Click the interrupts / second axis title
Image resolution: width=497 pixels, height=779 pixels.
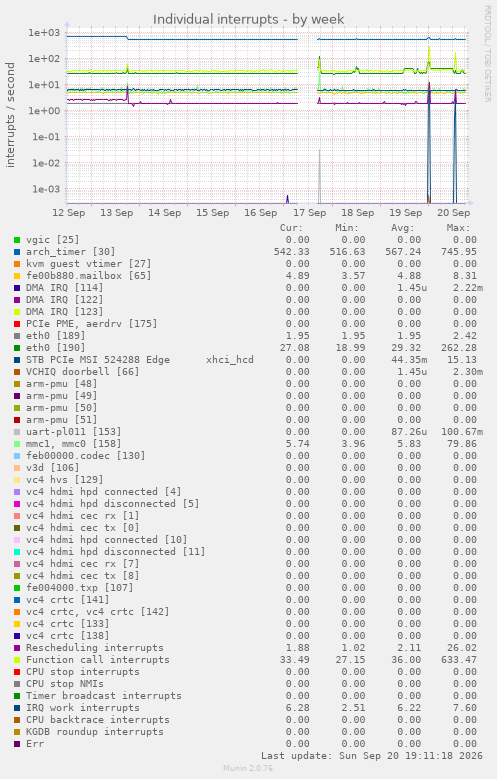[10, 115]
